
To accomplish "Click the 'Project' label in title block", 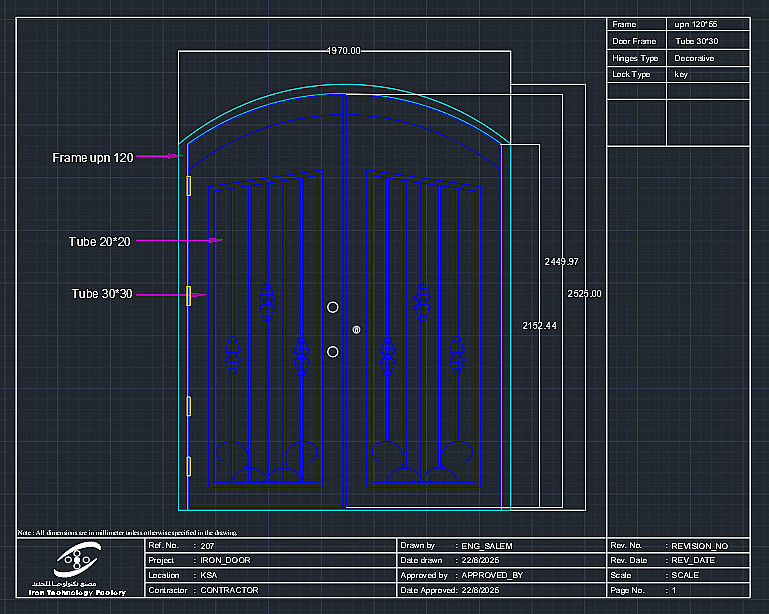I will pyautogui.click(x=161, y=560).
